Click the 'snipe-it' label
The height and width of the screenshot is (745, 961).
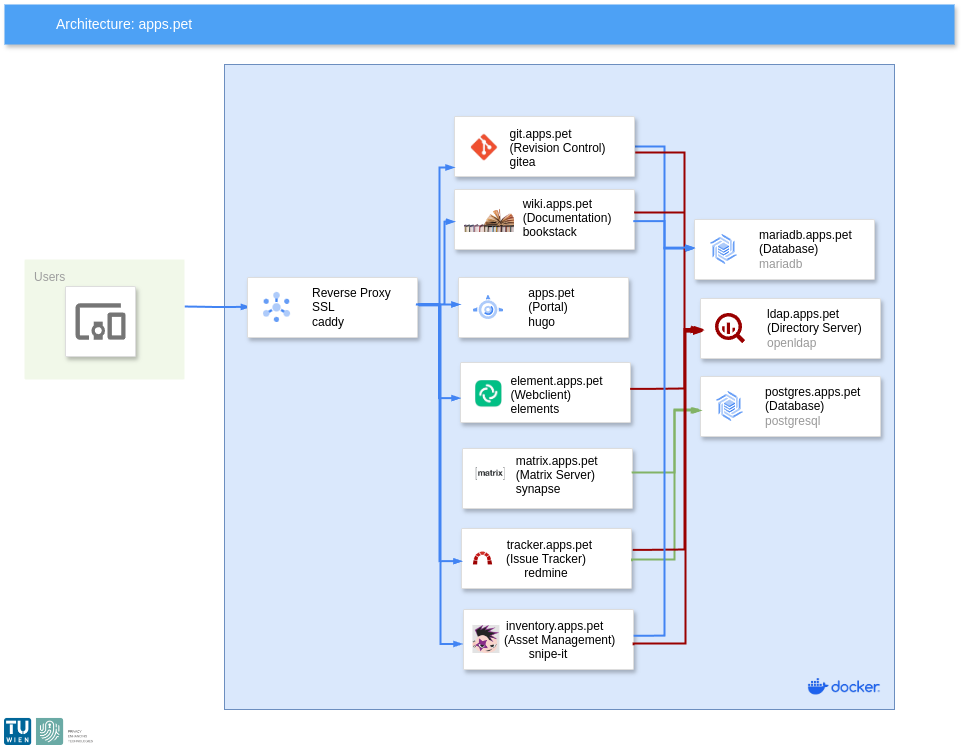pos(547,653)
